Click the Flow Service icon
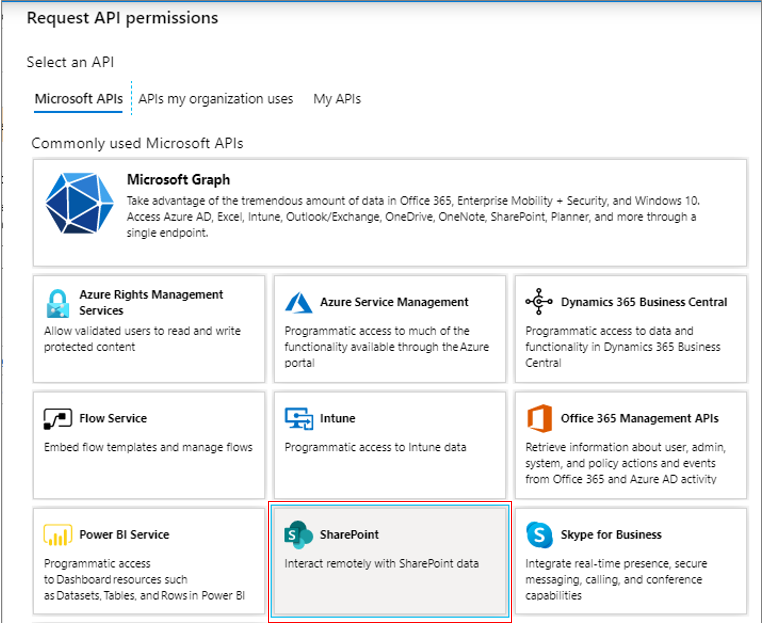The height and width of the screenshot is (623, 762). [x=58, y=418]
